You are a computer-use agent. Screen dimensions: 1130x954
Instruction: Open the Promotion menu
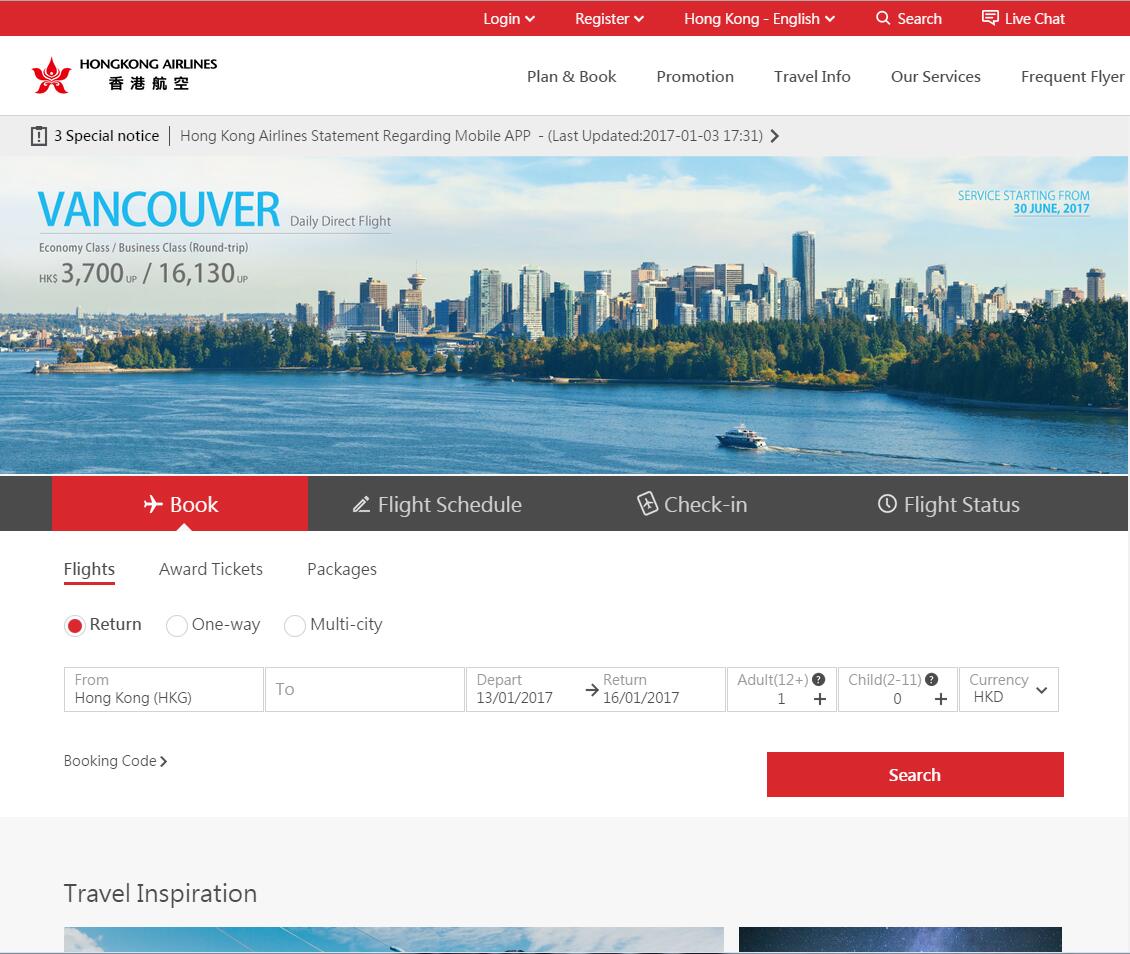695,76
